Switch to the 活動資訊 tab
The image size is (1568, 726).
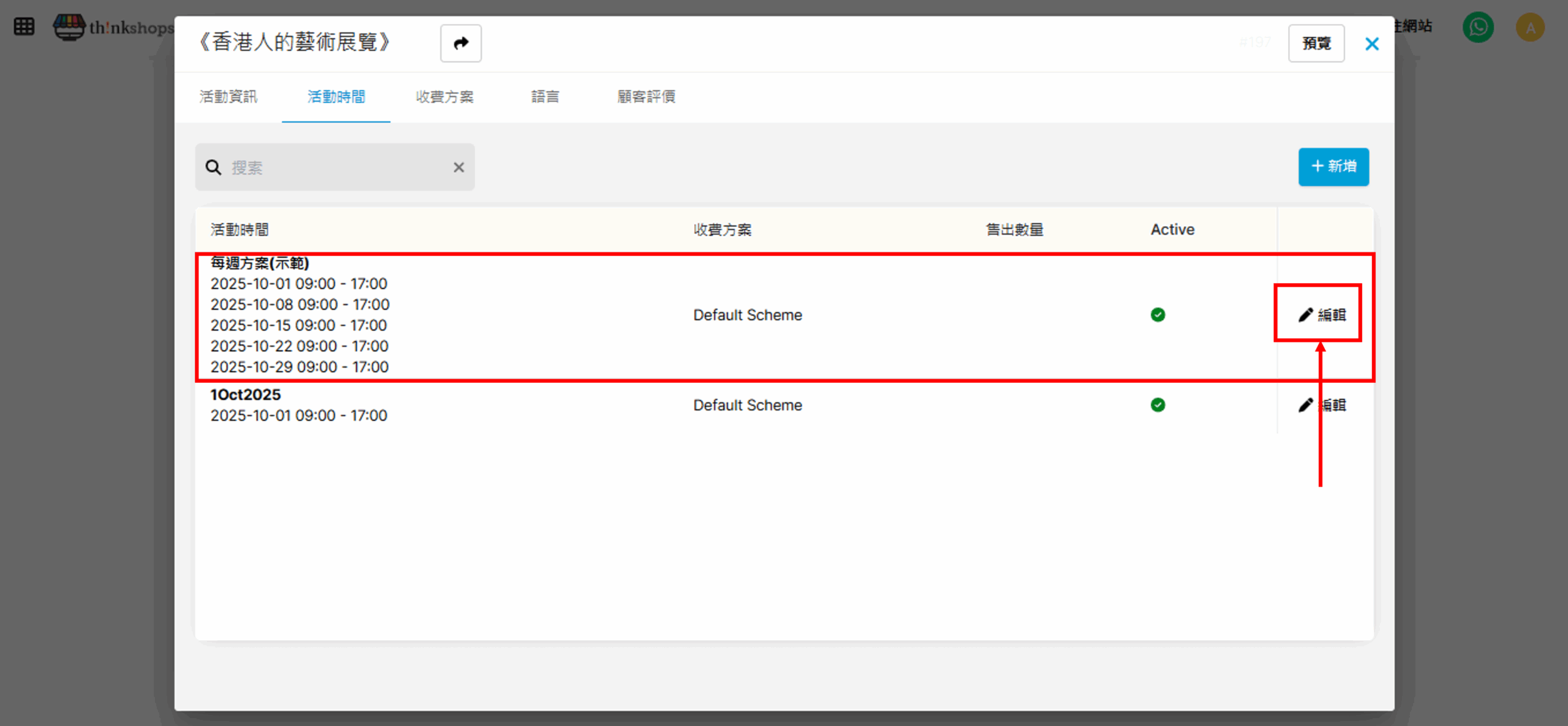click(x=228, y=97)
